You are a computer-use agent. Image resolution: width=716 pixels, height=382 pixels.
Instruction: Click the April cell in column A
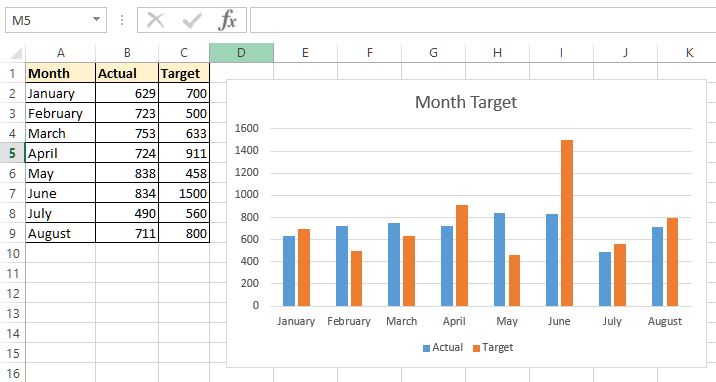click(x=61, y=153)
